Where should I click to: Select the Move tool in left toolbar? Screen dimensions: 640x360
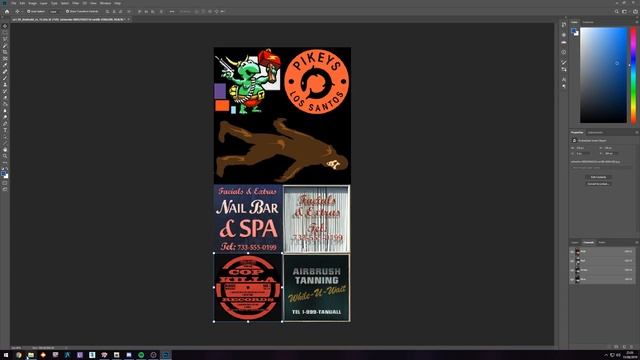[5, 26]
